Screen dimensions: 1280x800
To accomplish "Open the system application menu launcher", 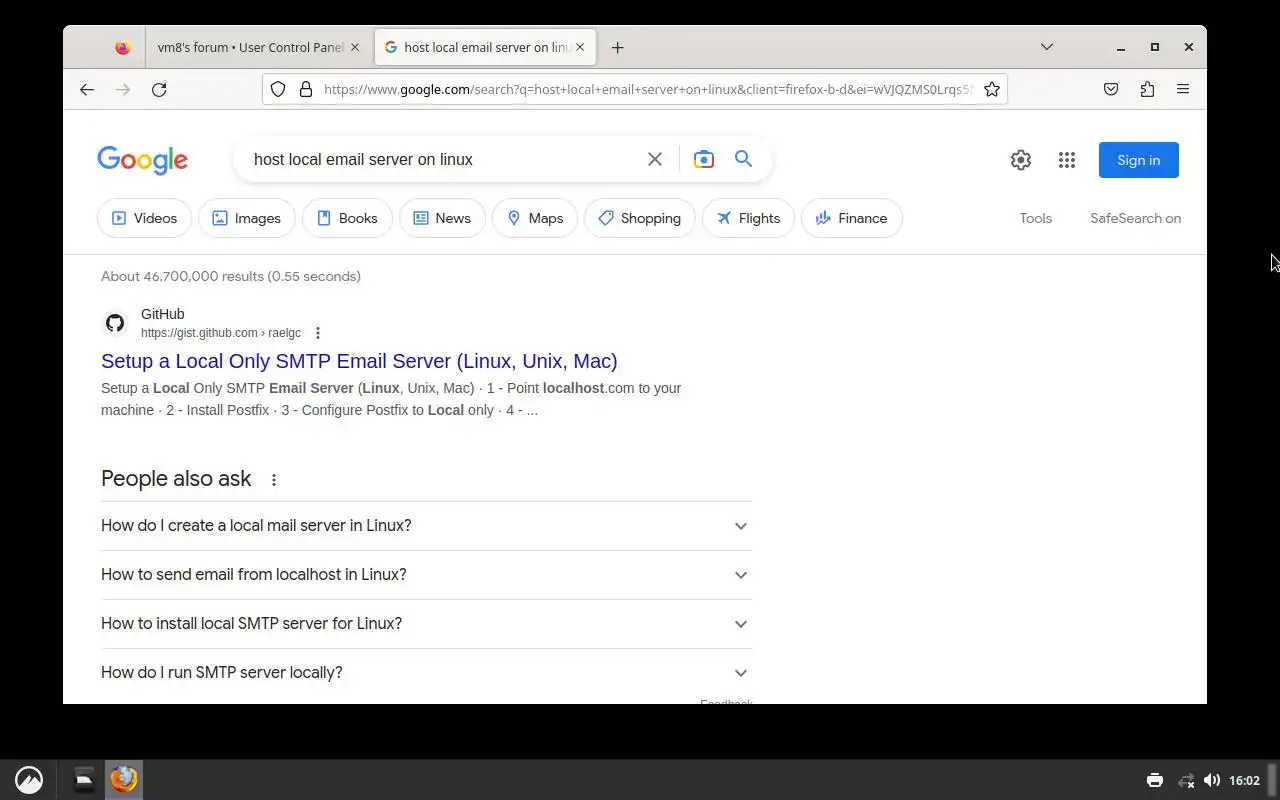I will [x=29, y=780].
